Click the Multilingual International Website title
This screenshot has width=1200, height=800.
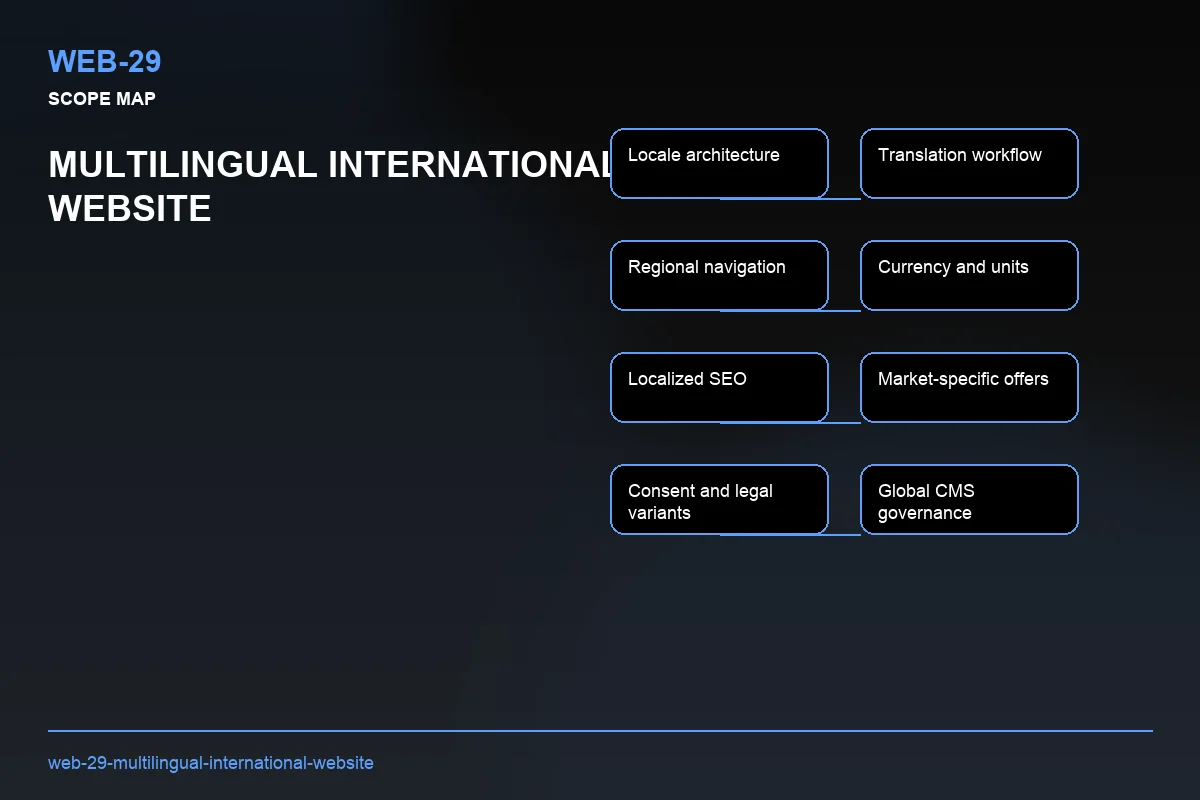[x=331, y=186]
